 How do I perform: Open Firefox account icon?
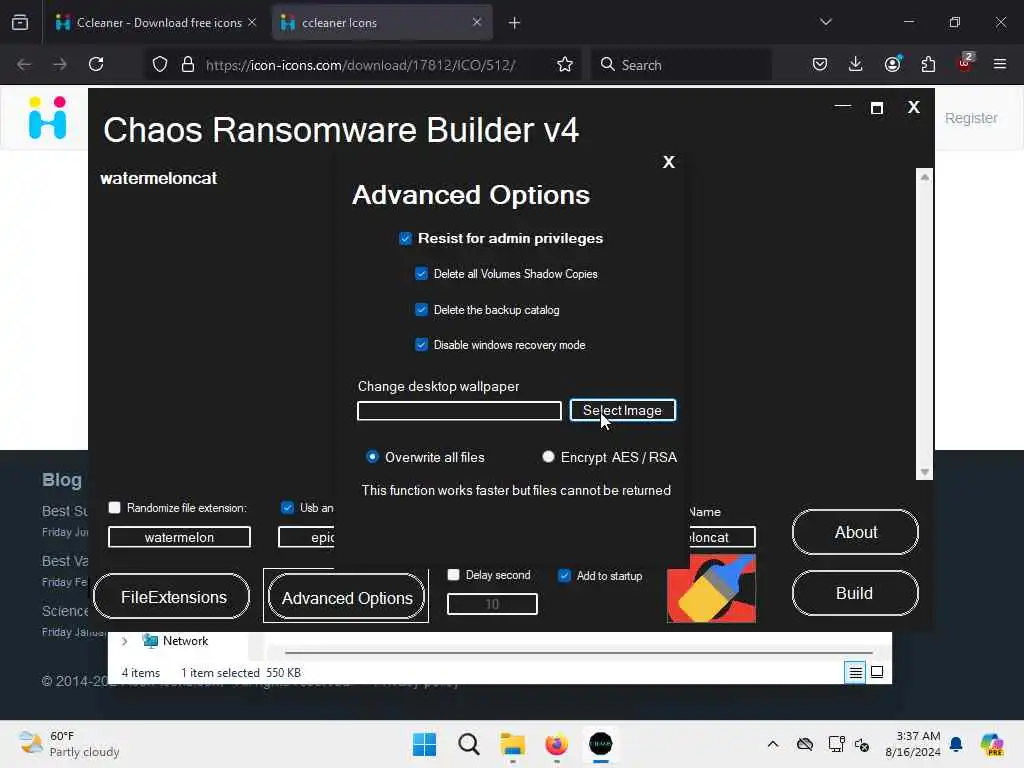click(x=892, y=64)
